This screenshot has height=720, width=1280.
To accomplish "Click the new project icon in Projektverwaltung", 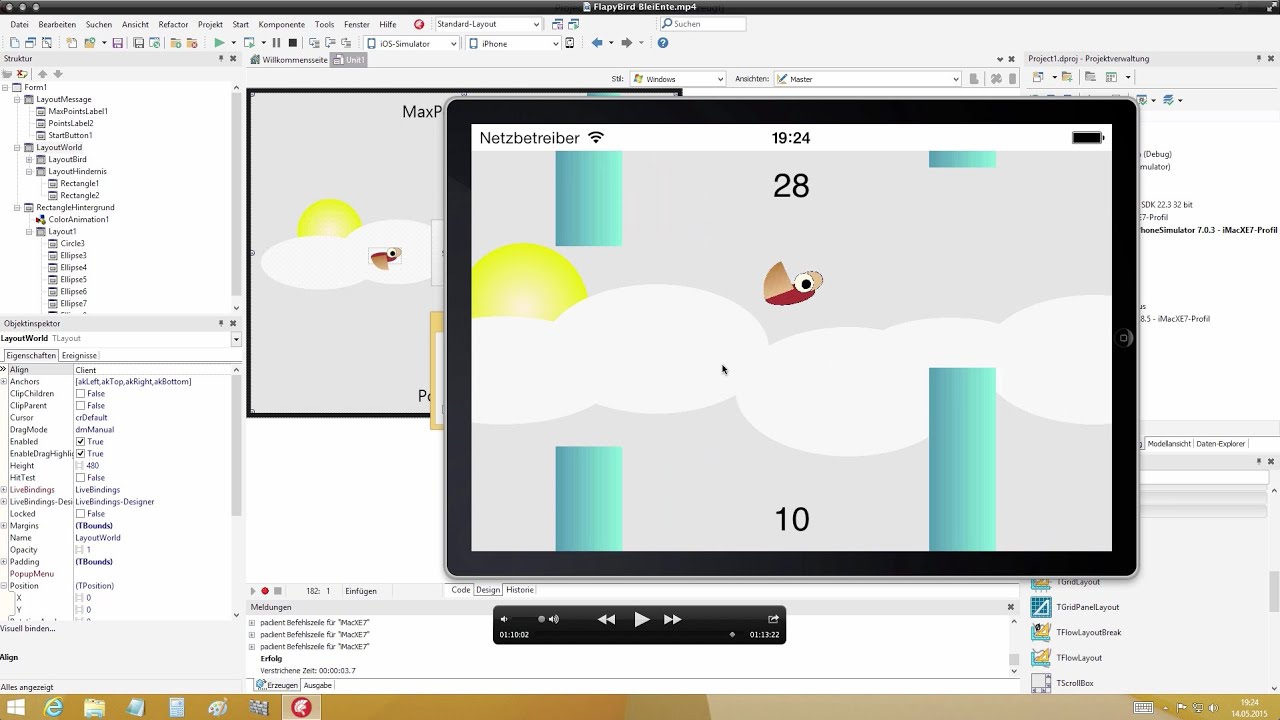I will pyautogui.click(x=1038, y=77).
